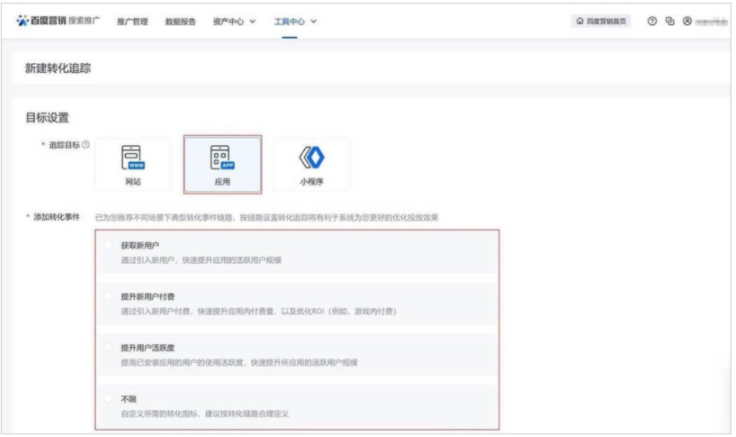
Task: Click the Baidu Marketing logo
Action: click(41, 21)
